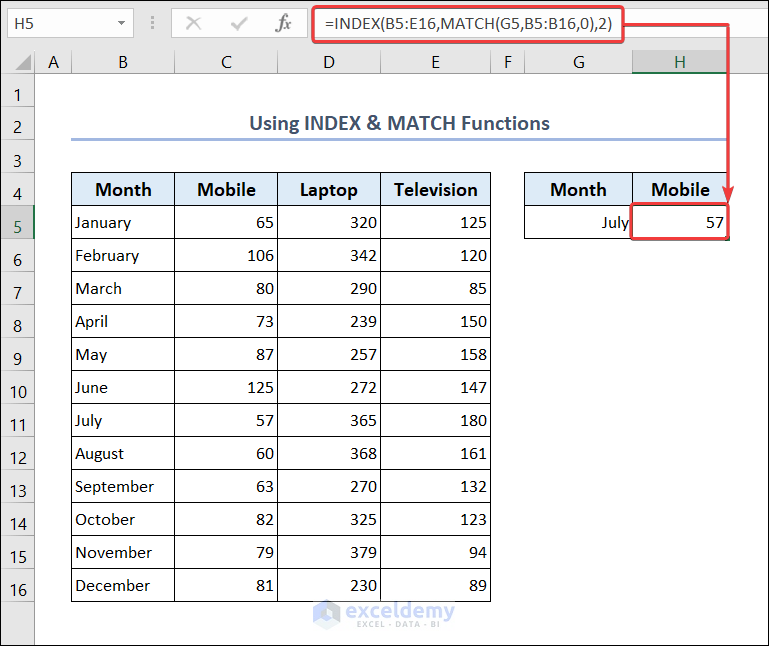769x646 pixels.
Task: Select March Laptop value 290
Action: coord(329,288)
